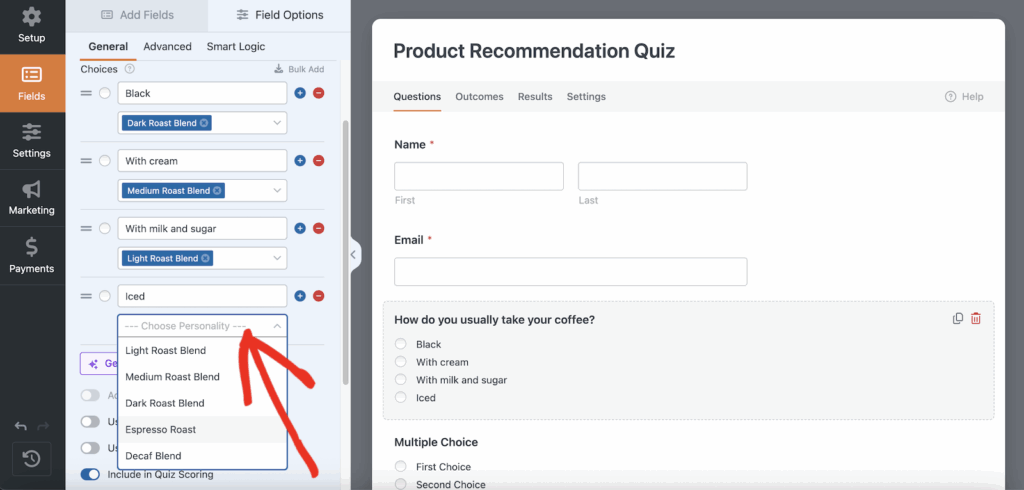1024x490 pixels.
Task: Remove the Iced choice
Action: 319,296
